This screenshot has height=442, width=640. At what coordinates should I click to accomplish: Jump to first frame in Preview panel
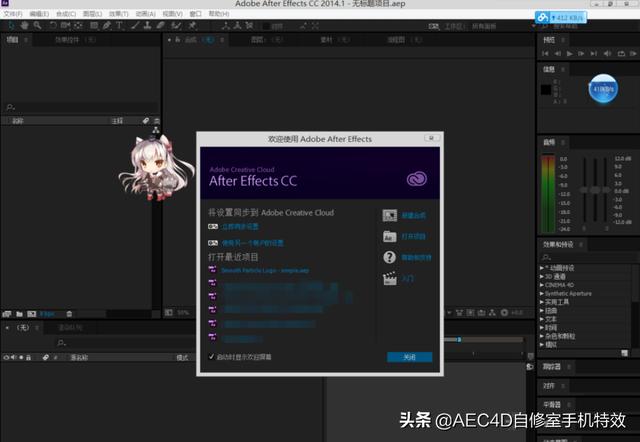point(545,53)
